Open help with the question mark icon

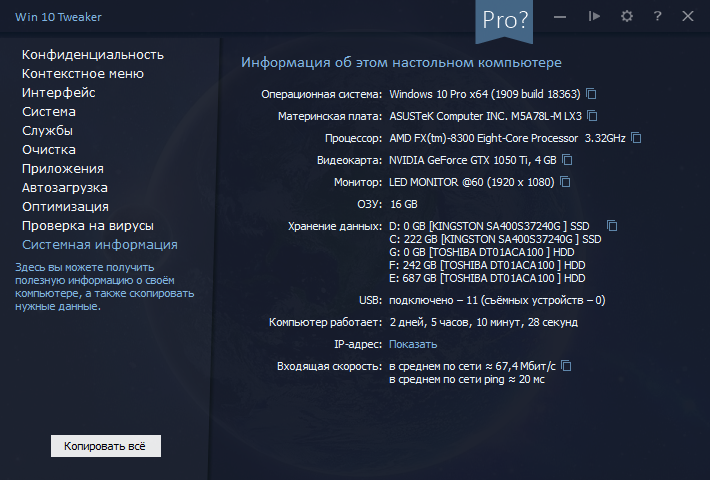(x=657, y=17)
